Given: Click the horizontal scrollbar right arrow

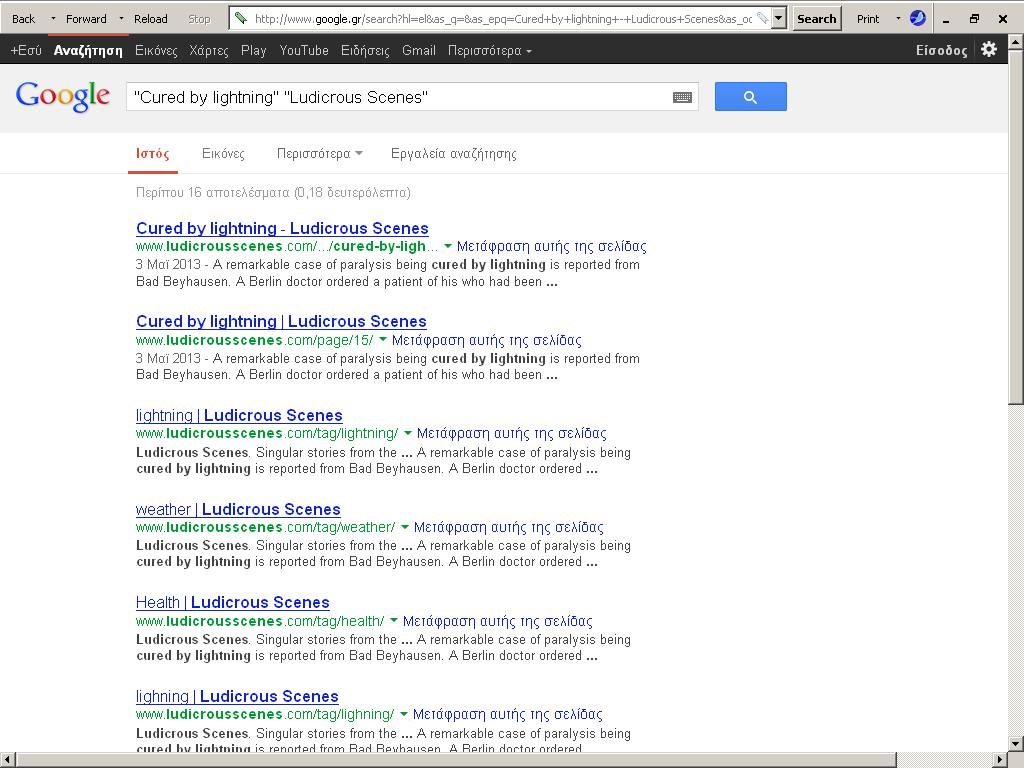Looking at the screenshot, I should pos(1000,760).
